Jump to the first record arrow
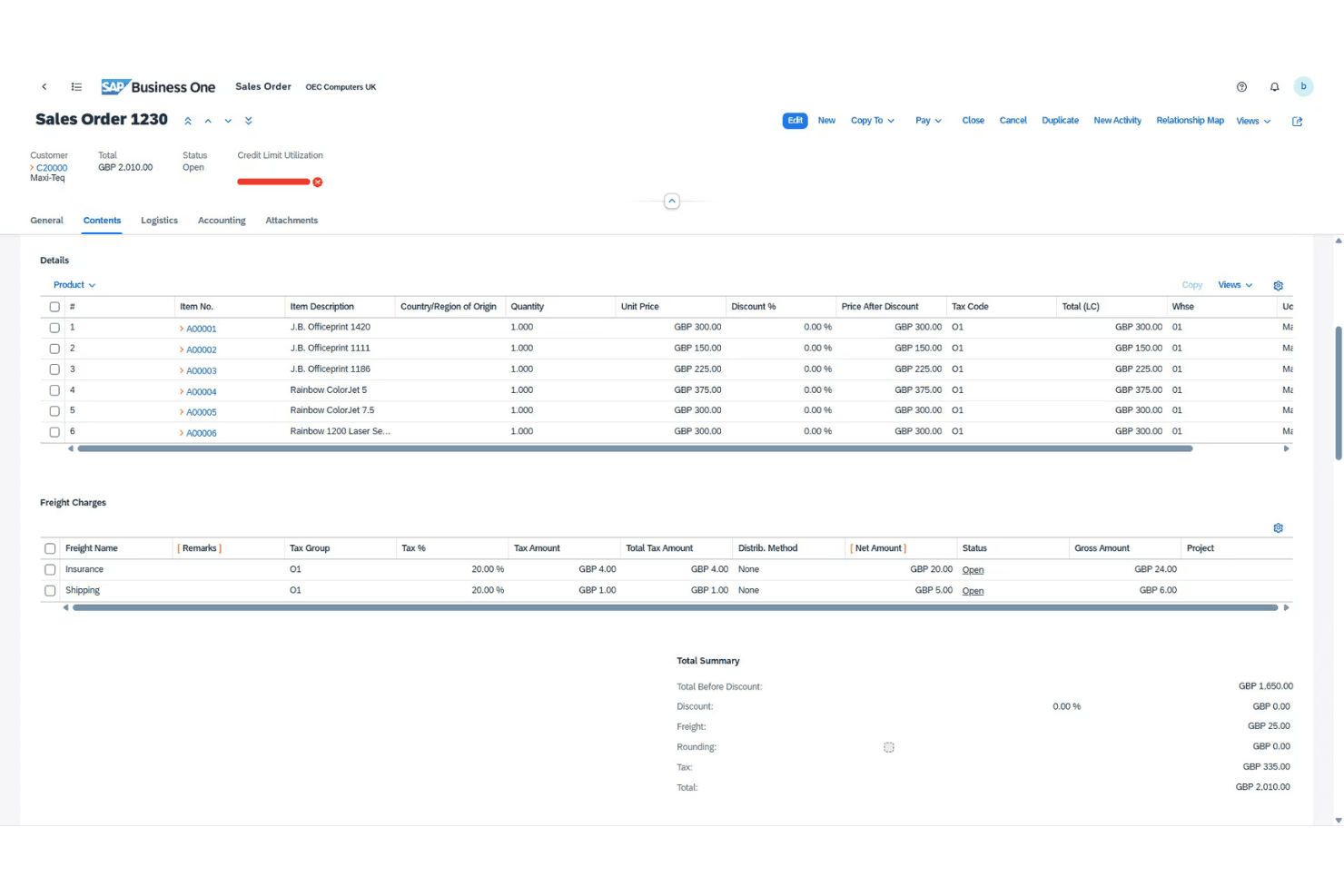This screenshot has width=1344, height=896. pos(188,121)
